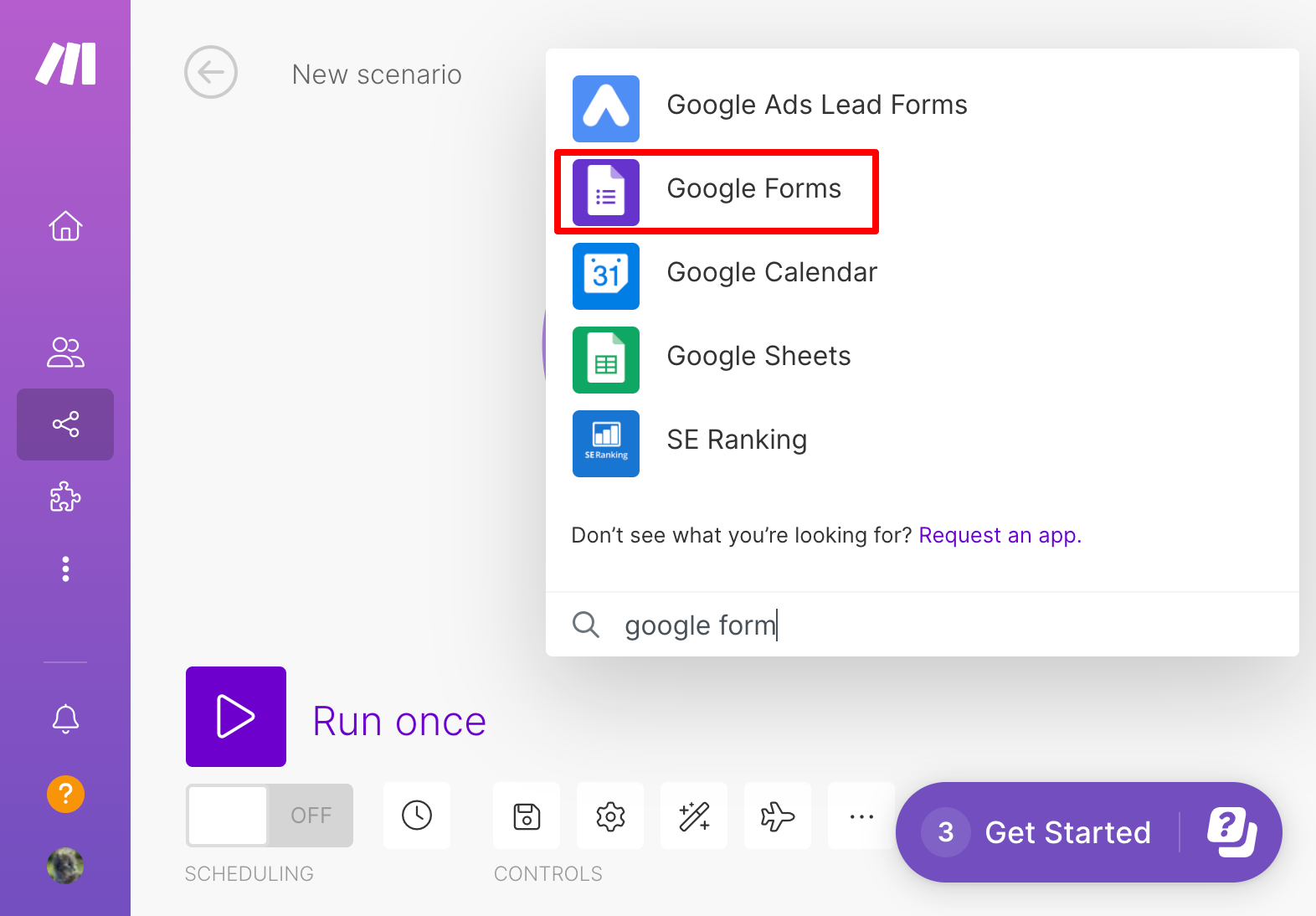Open the Get Started guide
1316x916 pixels.
click(x=1067, y=832)
